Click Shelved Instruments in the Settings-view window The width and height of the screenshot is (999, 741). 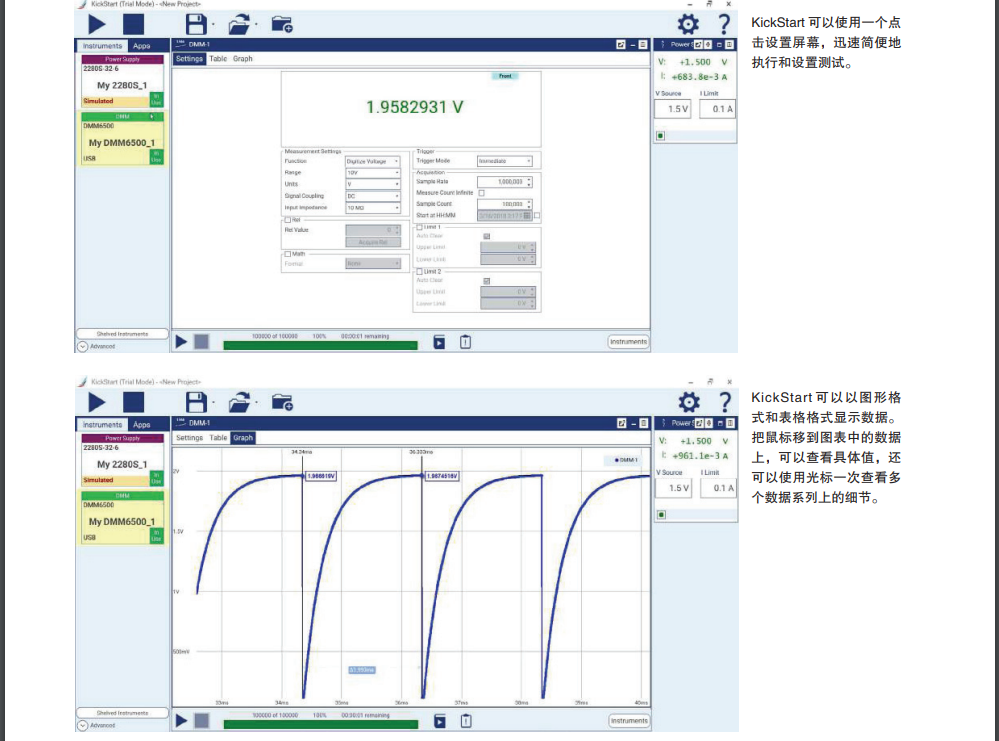(x=122, y=334)
